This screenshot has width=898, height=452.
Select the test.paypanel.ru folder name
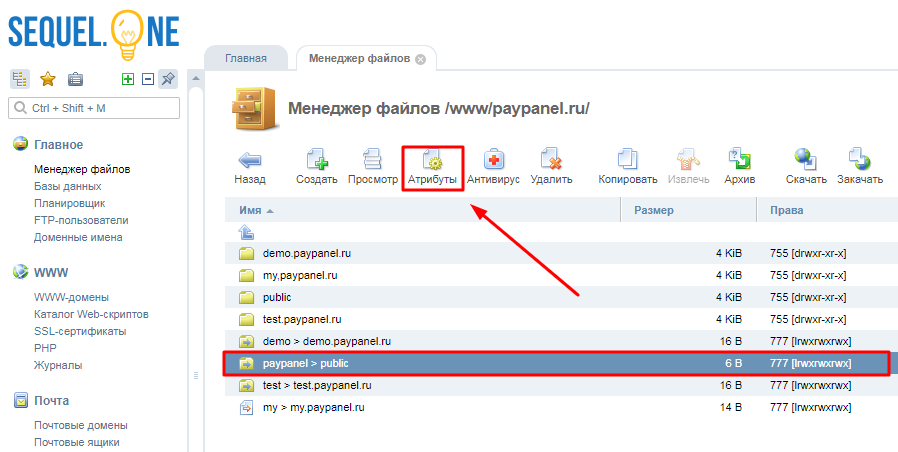point(302,319)
